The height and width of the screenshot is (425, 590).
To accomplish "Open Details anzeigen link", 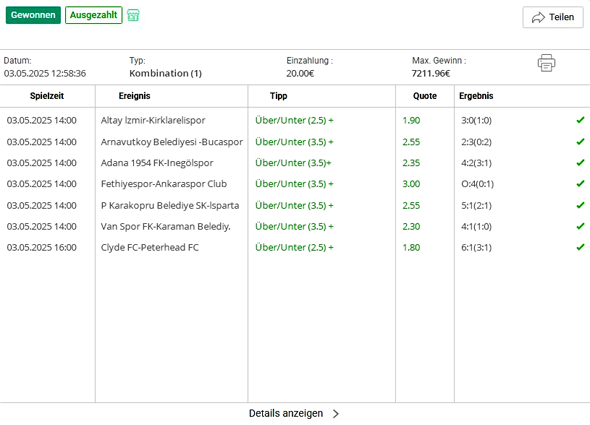I will pos(286,413).
